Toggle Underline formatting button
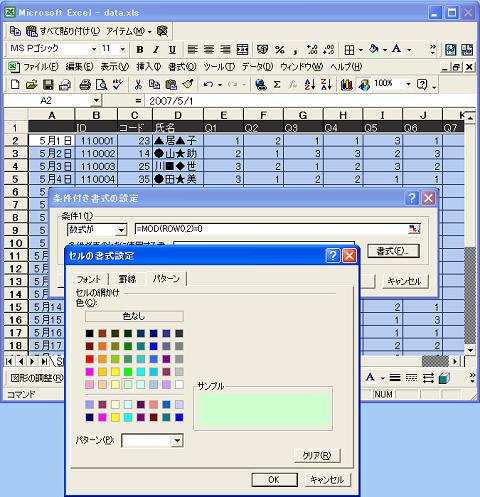 pyautogui.click(x=172, y=50)
